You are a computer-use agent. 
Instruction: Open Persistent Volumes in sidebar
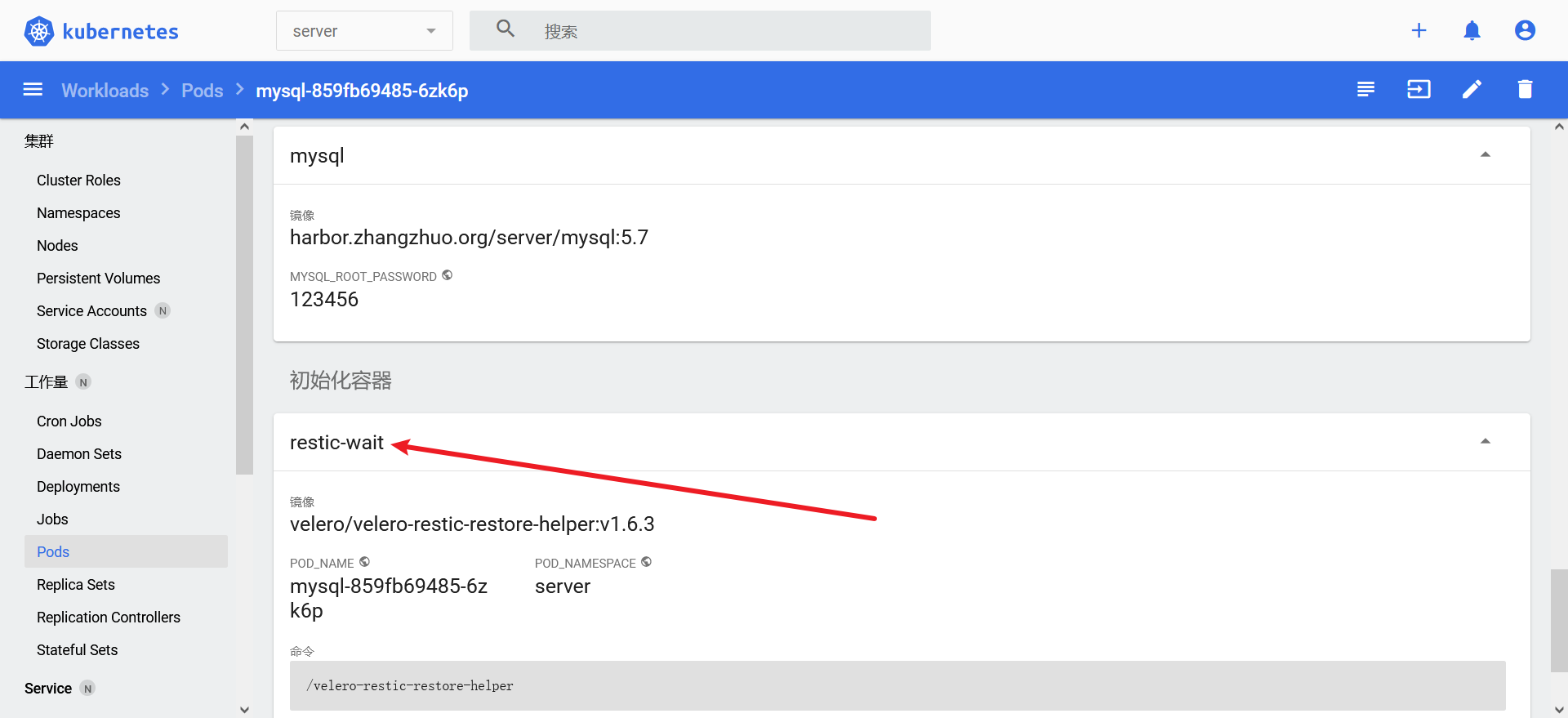[x=98, y=278]
